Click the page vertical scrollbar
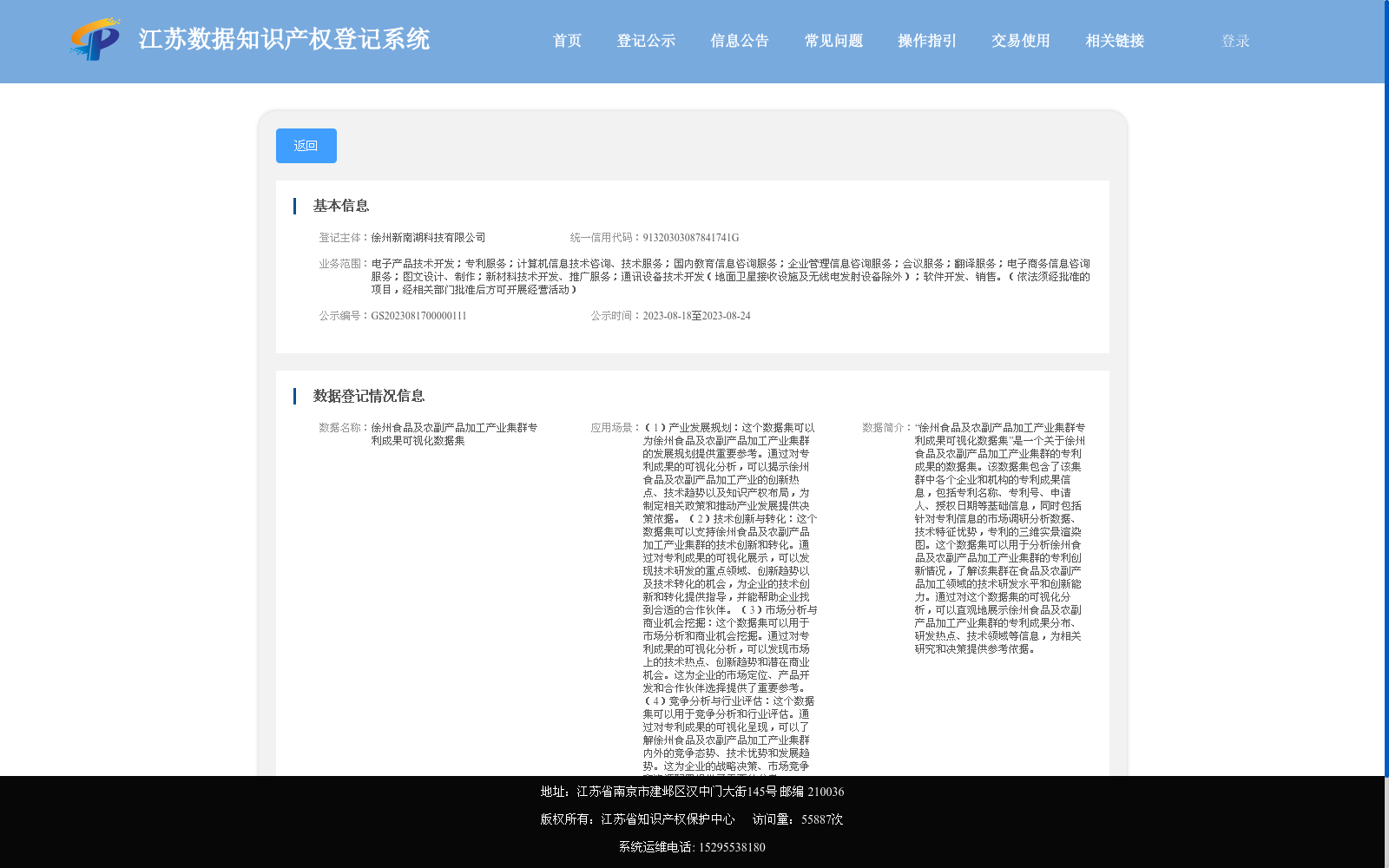Viewport: 1389px width, 868px height. [x=1386, y=388]
